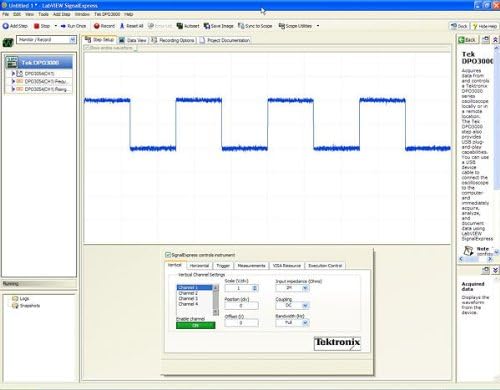
Task: Open the Help menu
Action: tap(129, 14)
